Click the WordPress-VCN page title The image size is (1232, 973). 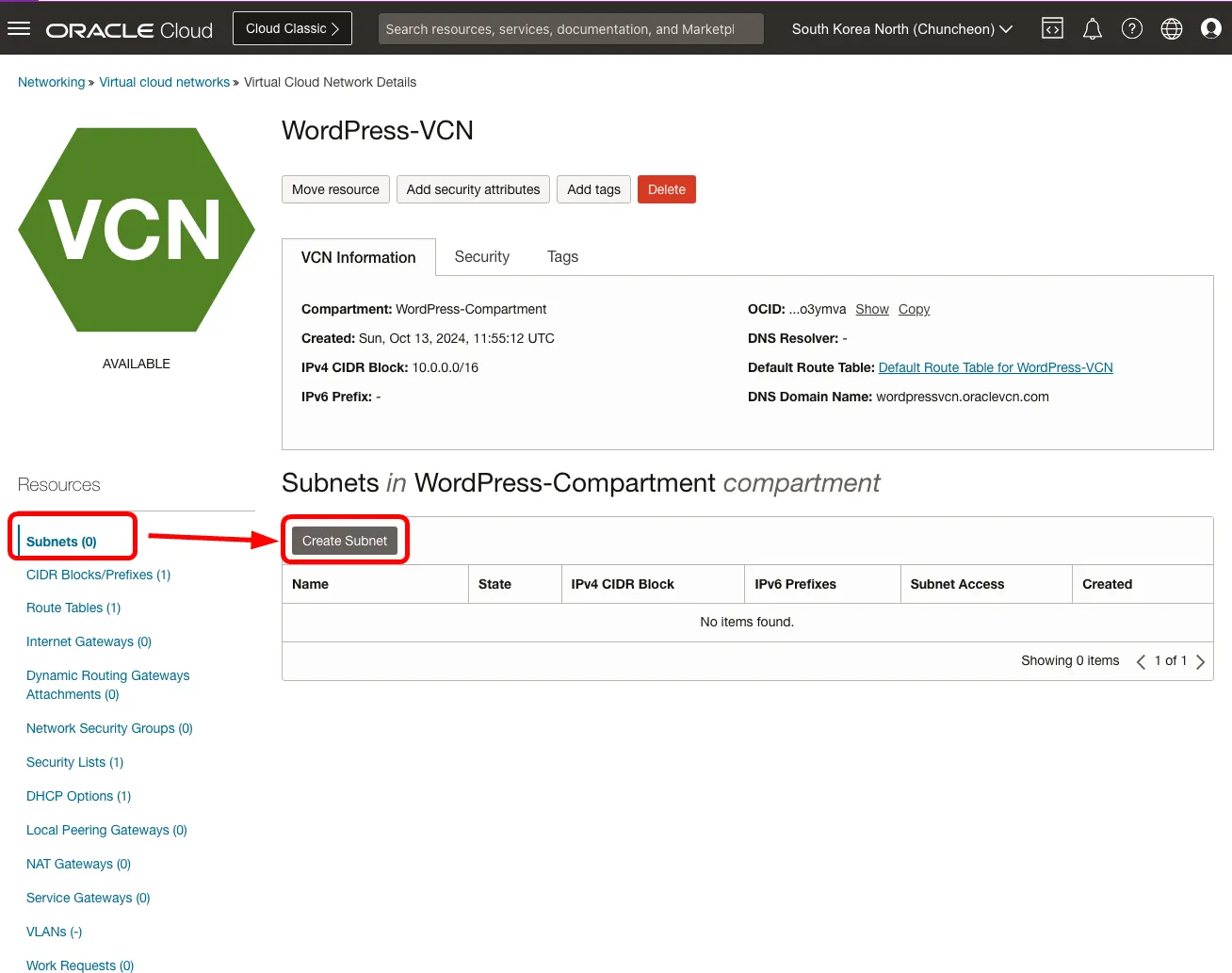click(378, 130)
